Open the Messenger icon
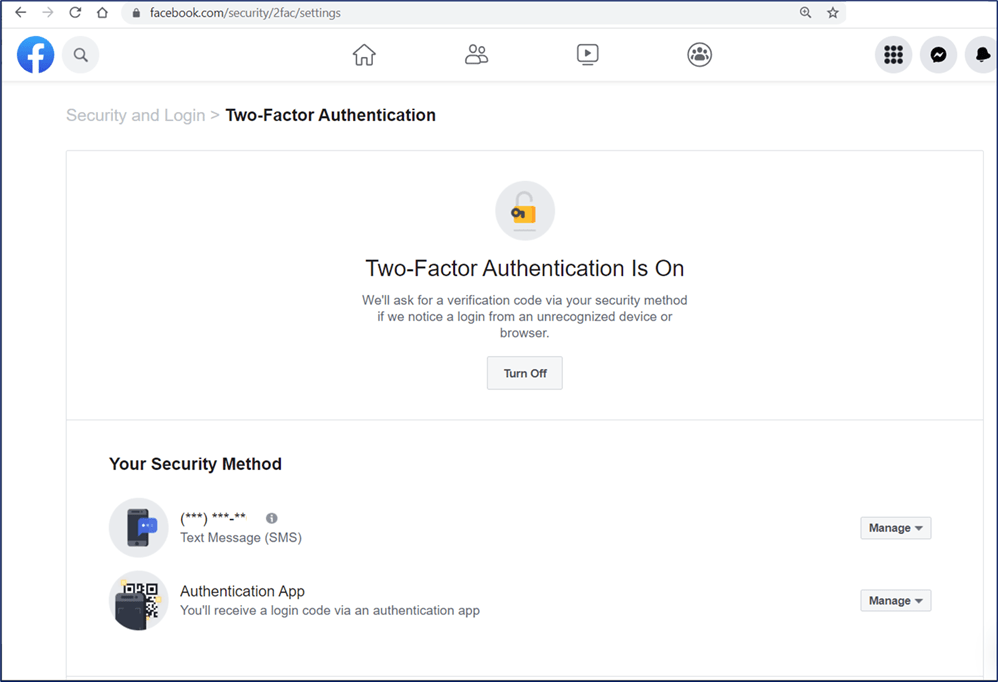The width and height of the screenshot is (998, 682). click(x=938, y=55)
